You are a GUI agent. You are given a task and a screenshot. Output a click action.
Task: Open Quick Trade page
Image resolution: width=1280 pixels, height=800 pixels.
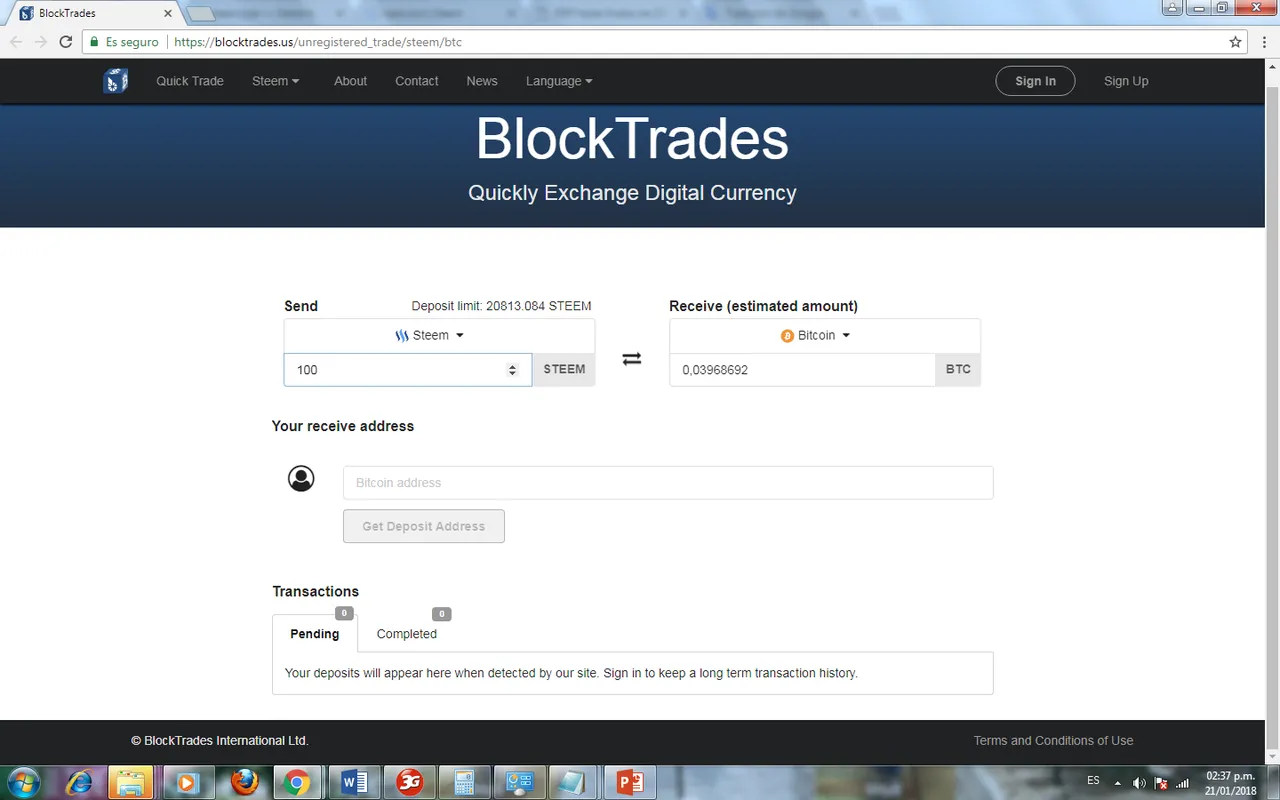(x=190, y=81)
